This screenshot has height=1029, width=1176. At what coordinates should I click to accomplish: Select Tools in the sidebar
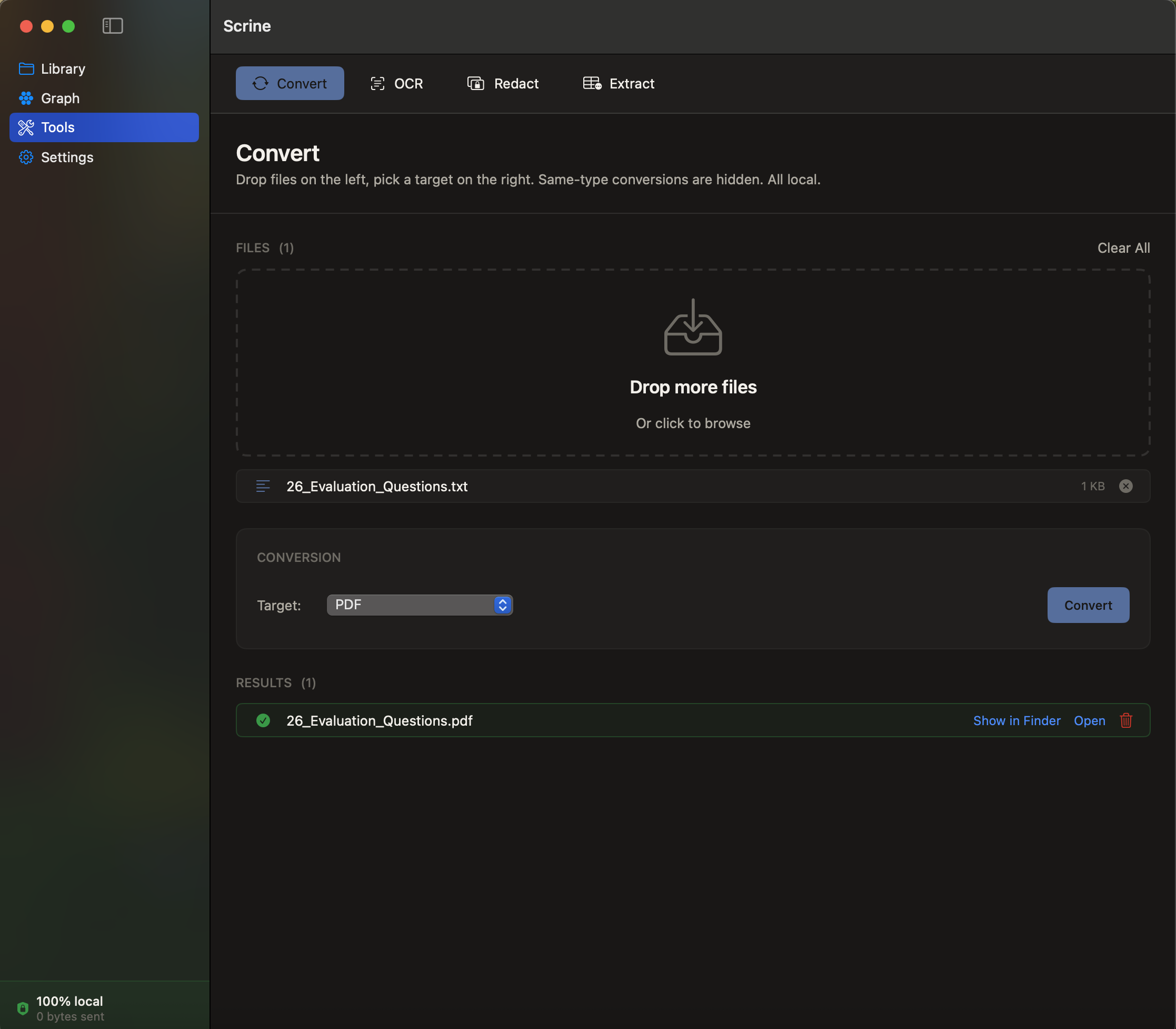[x=104, y=127]
